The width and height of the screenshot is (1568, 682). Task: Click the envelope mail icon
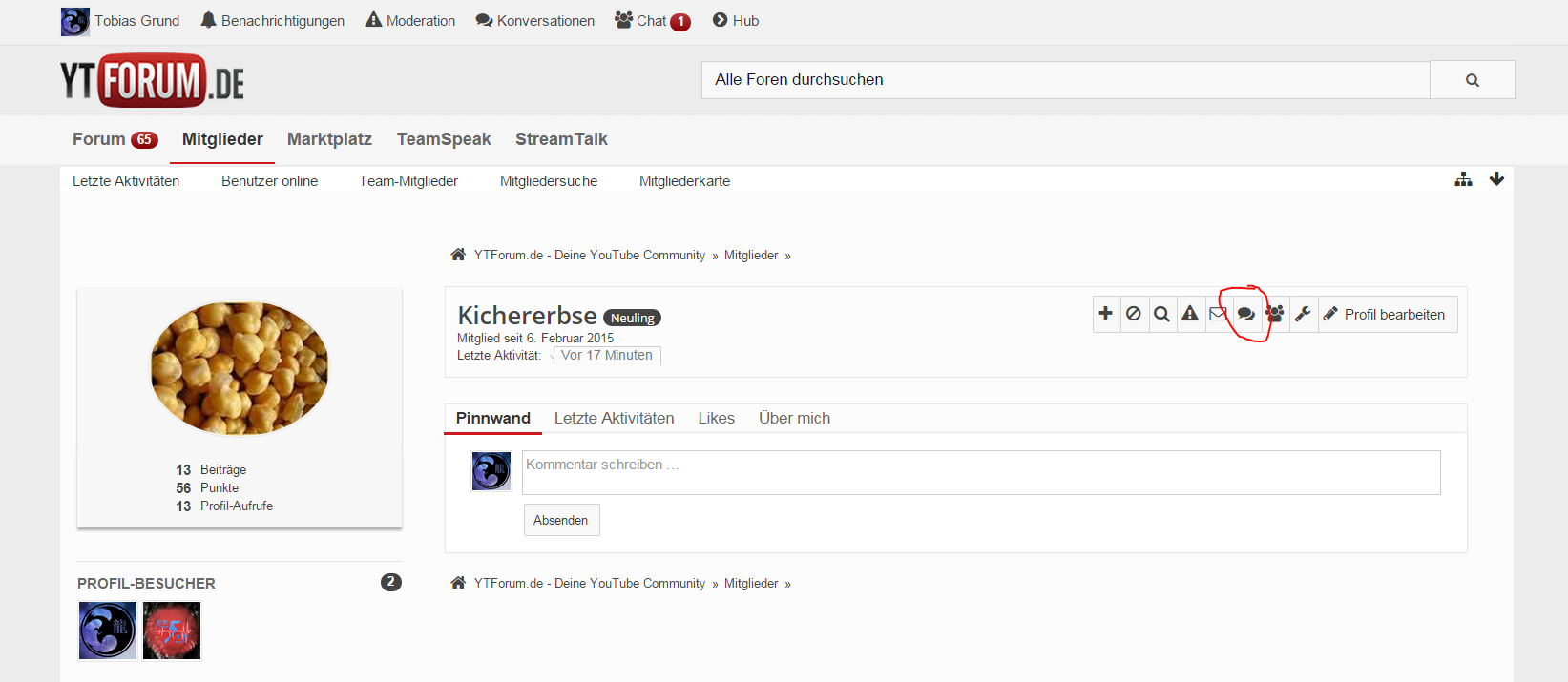(x=1218, y=314)
